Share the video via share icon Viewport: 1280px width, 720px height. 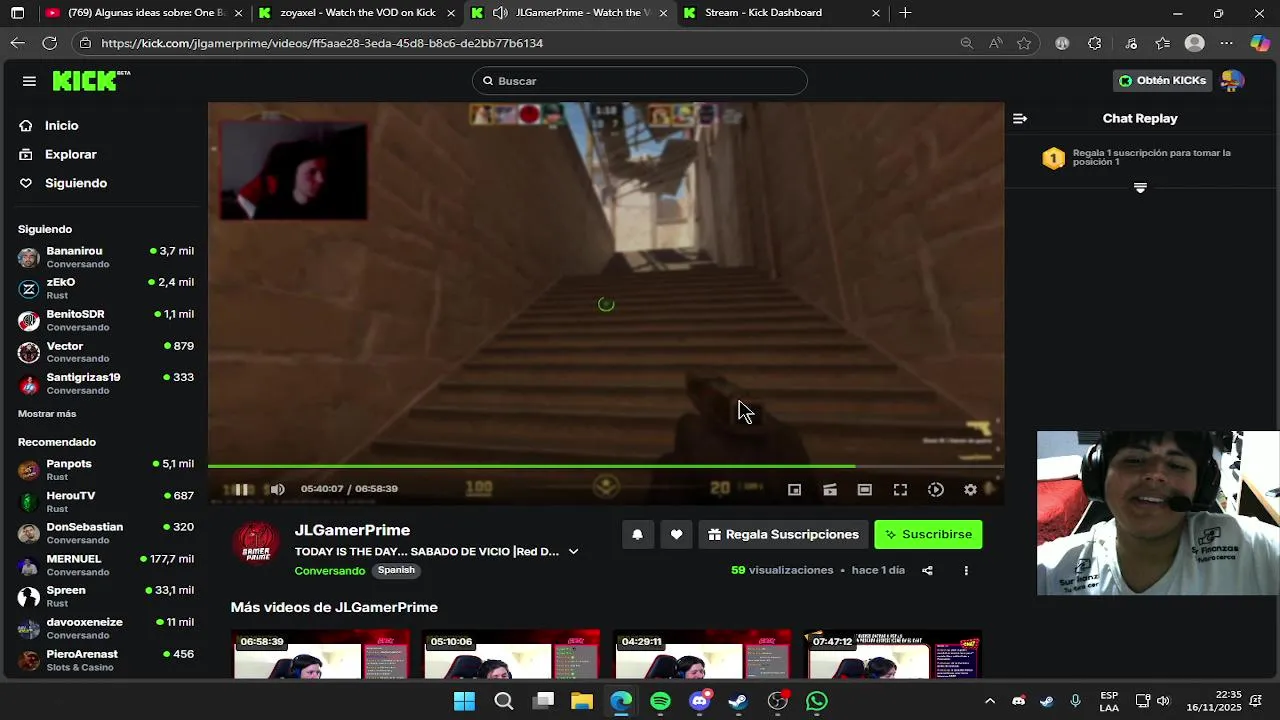927,571
